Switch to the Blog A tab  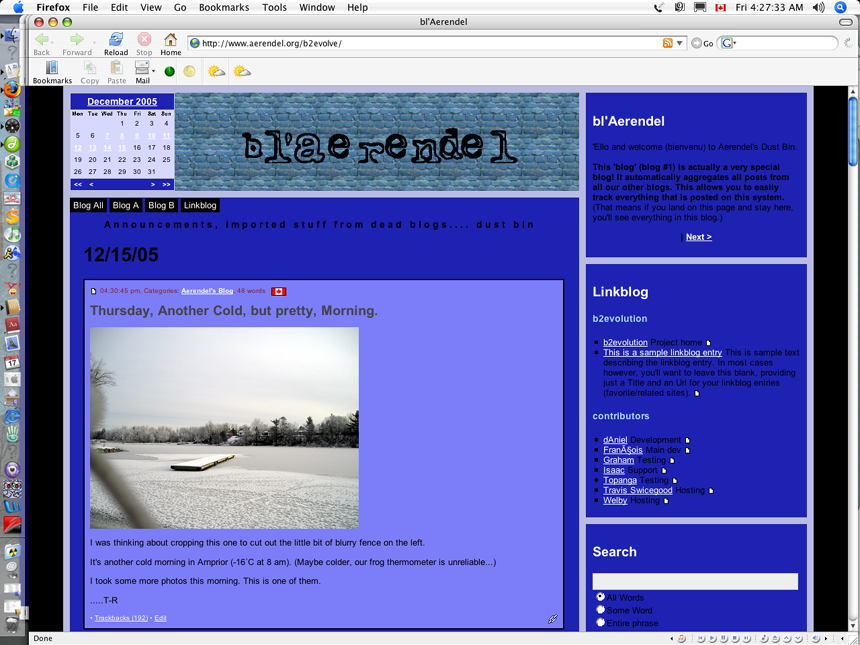click(126, 205)
